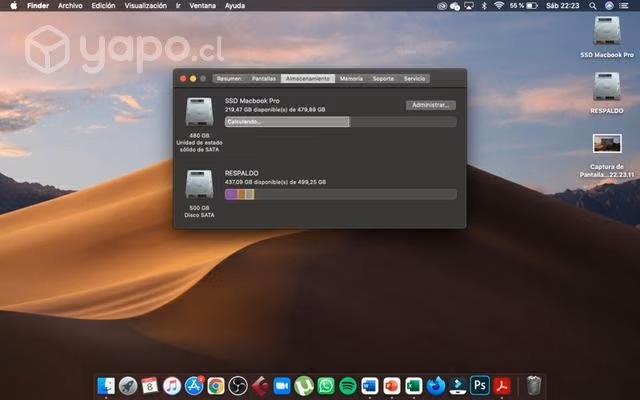
Task: Open WhatsApp from the Dock
Action: tap(326, 385)
